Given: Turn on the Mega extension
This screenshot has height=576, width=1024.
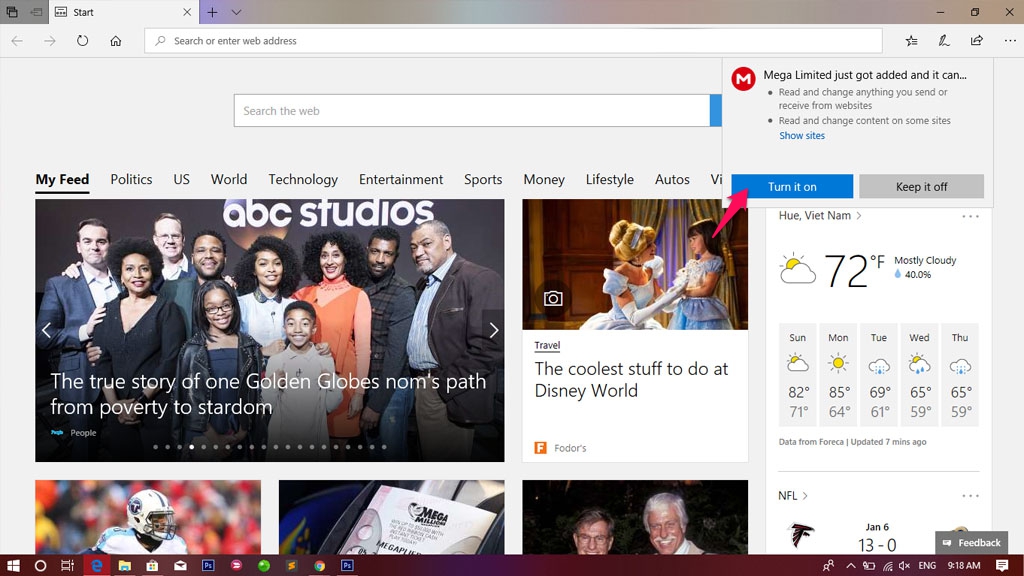Looking at the screenshot, I should (x=792, y=186).
